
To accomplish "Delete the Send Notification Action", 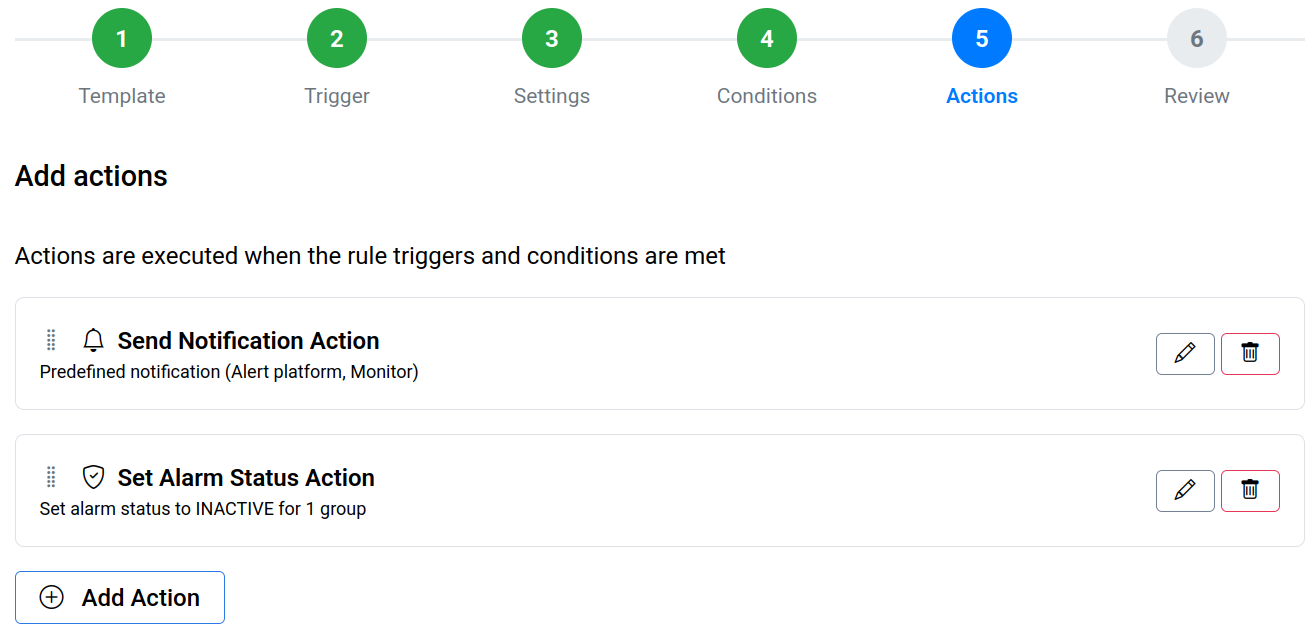I will (x=1250, y=354).
